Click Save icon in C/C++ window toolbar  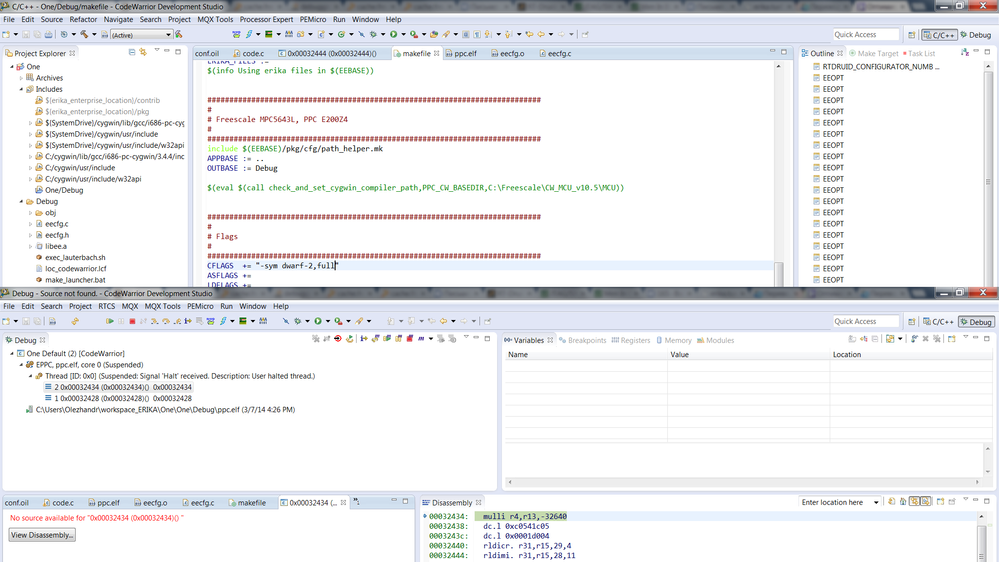click(26, 34)
